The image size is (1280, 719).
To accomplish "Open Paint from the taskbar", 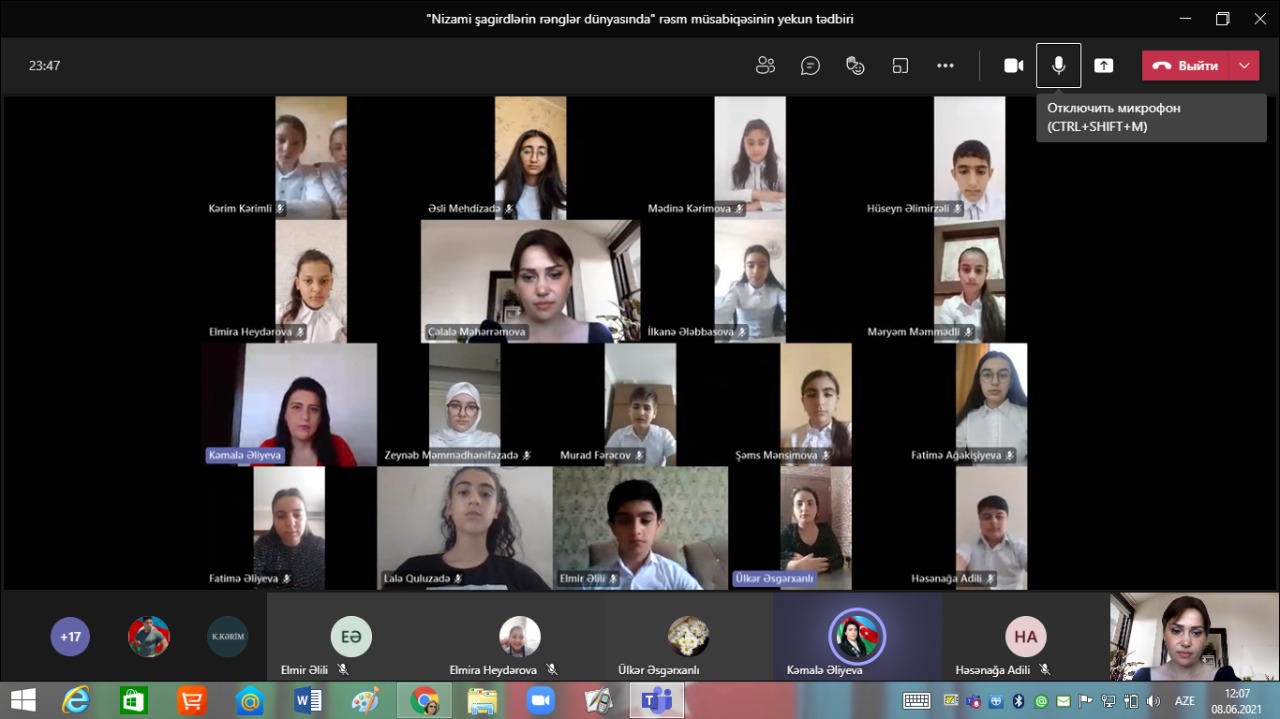I will tap(366, 700).
